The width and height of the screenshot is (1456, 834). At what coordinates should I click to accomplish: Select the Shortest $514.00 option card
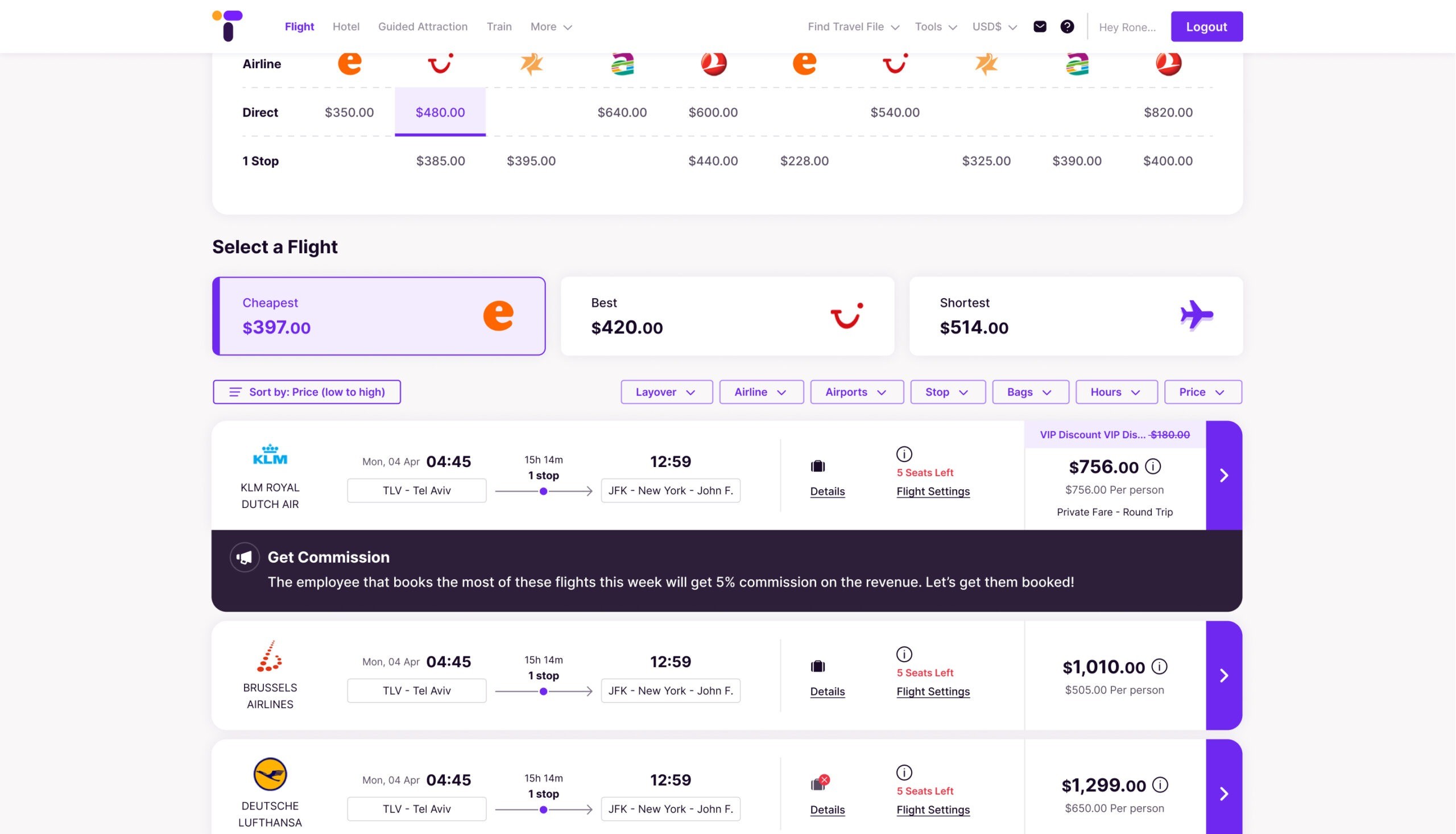pos(1076,316)
